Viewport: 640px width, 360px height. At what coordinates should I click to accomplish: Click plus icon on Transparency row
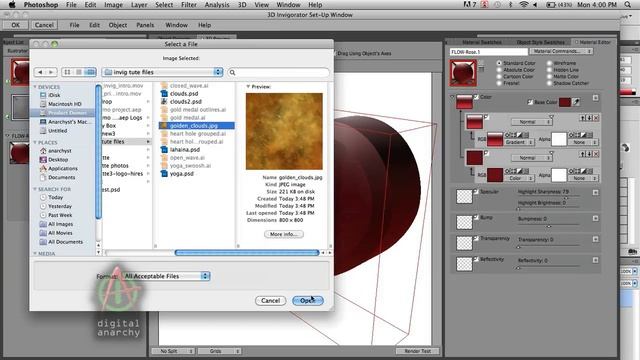[596, 239]
